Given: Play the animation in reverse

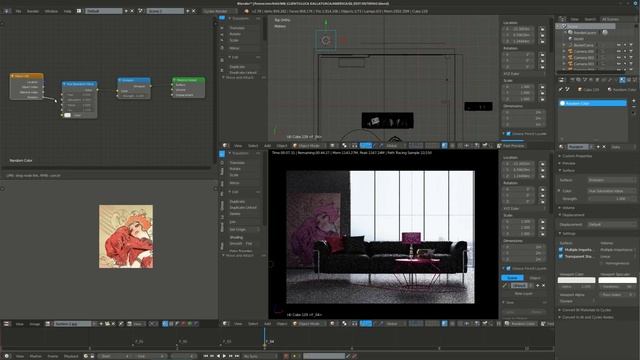Looking at the screenshot, I should pos(218,356).
